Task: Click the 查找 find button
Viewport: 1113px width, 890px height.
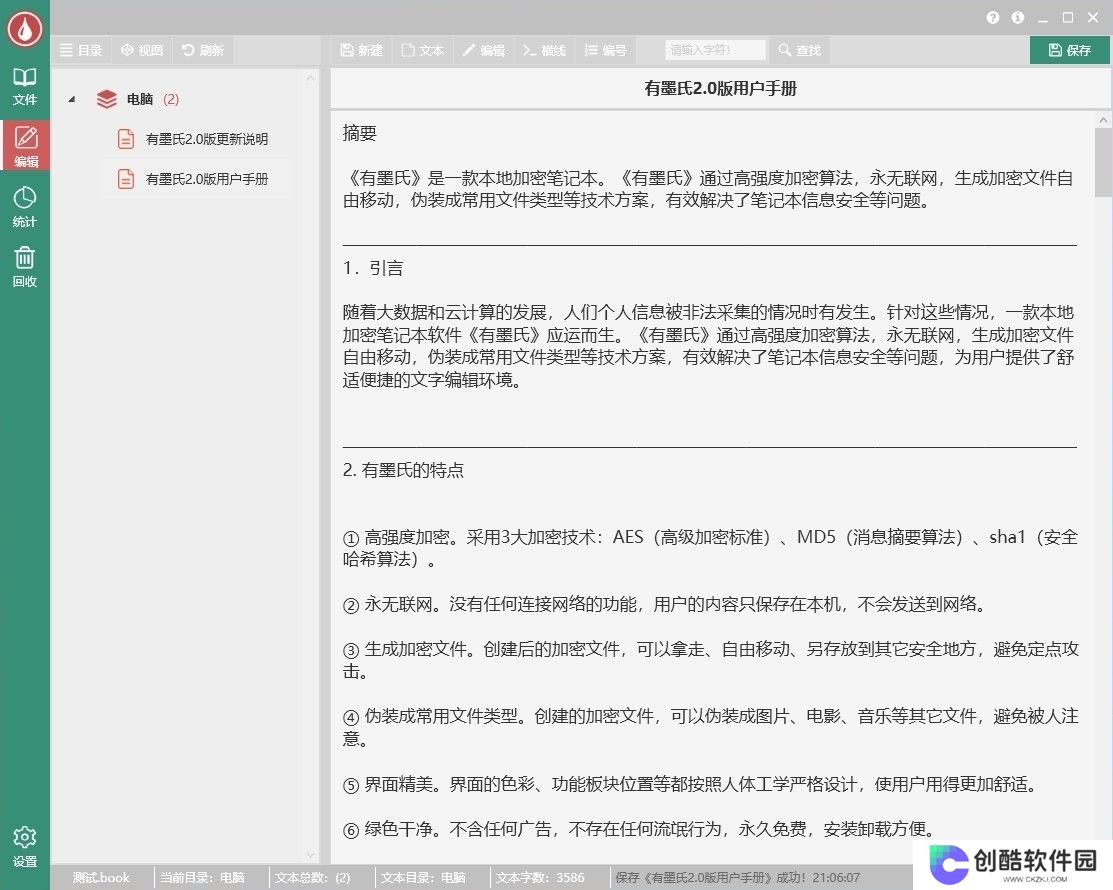Action: [x=800, y=50]
